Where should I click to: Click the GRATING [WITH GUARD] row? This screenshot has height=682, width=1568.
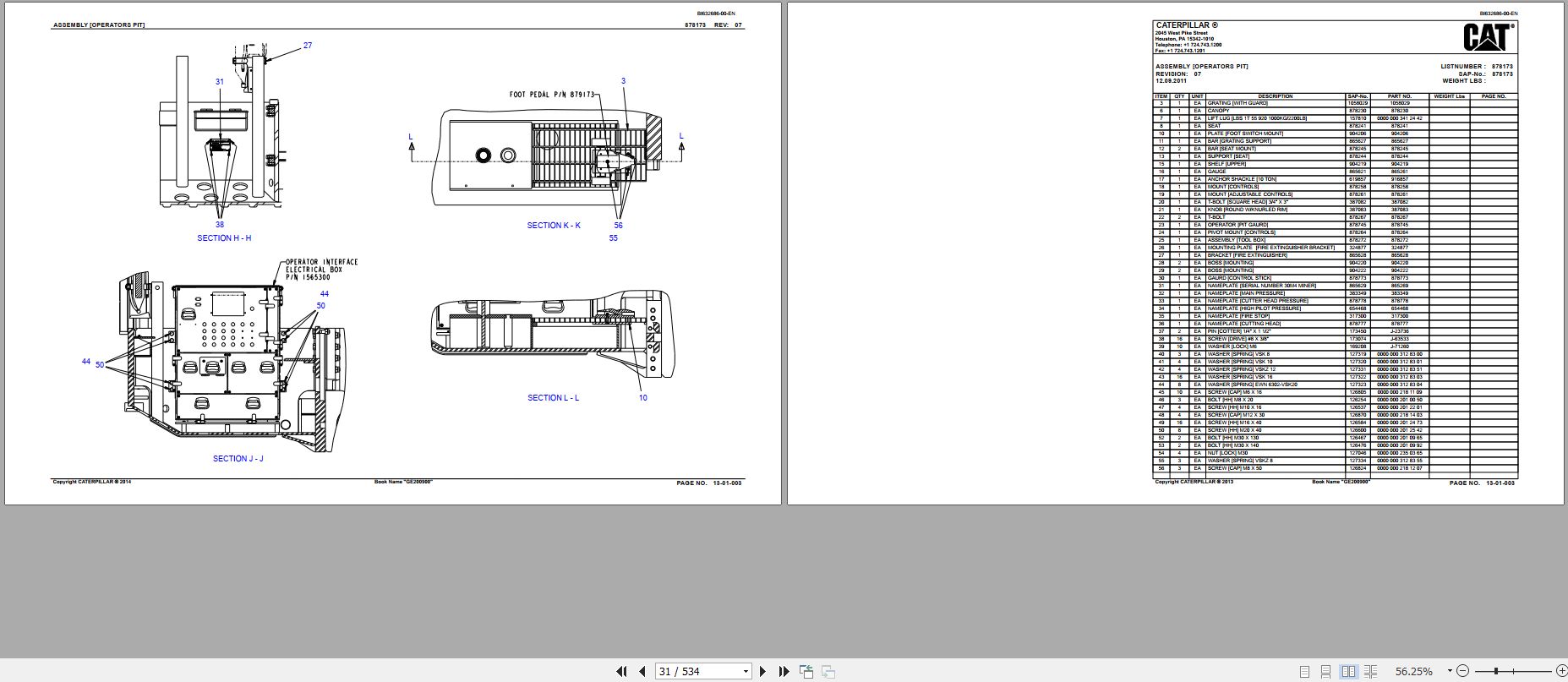(x=1336, y=103)
